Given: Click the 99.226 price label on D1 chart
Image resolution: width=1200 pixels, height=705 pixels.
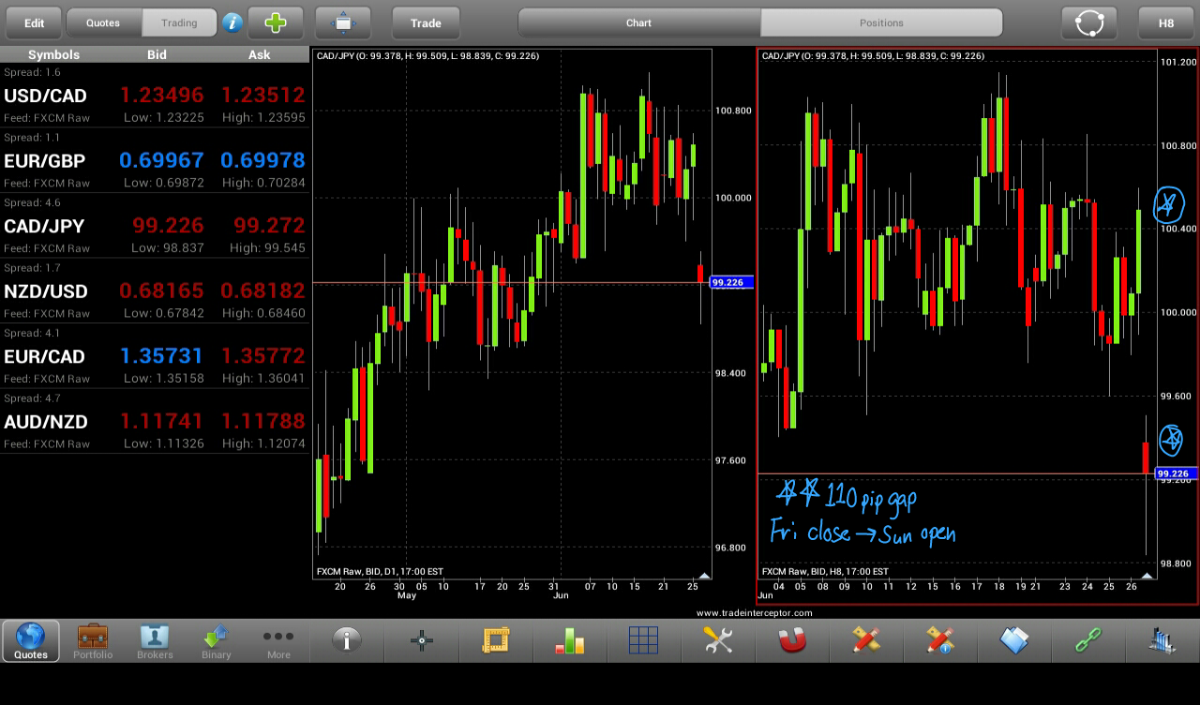Looking at the screenshot, I should point(731,283).
